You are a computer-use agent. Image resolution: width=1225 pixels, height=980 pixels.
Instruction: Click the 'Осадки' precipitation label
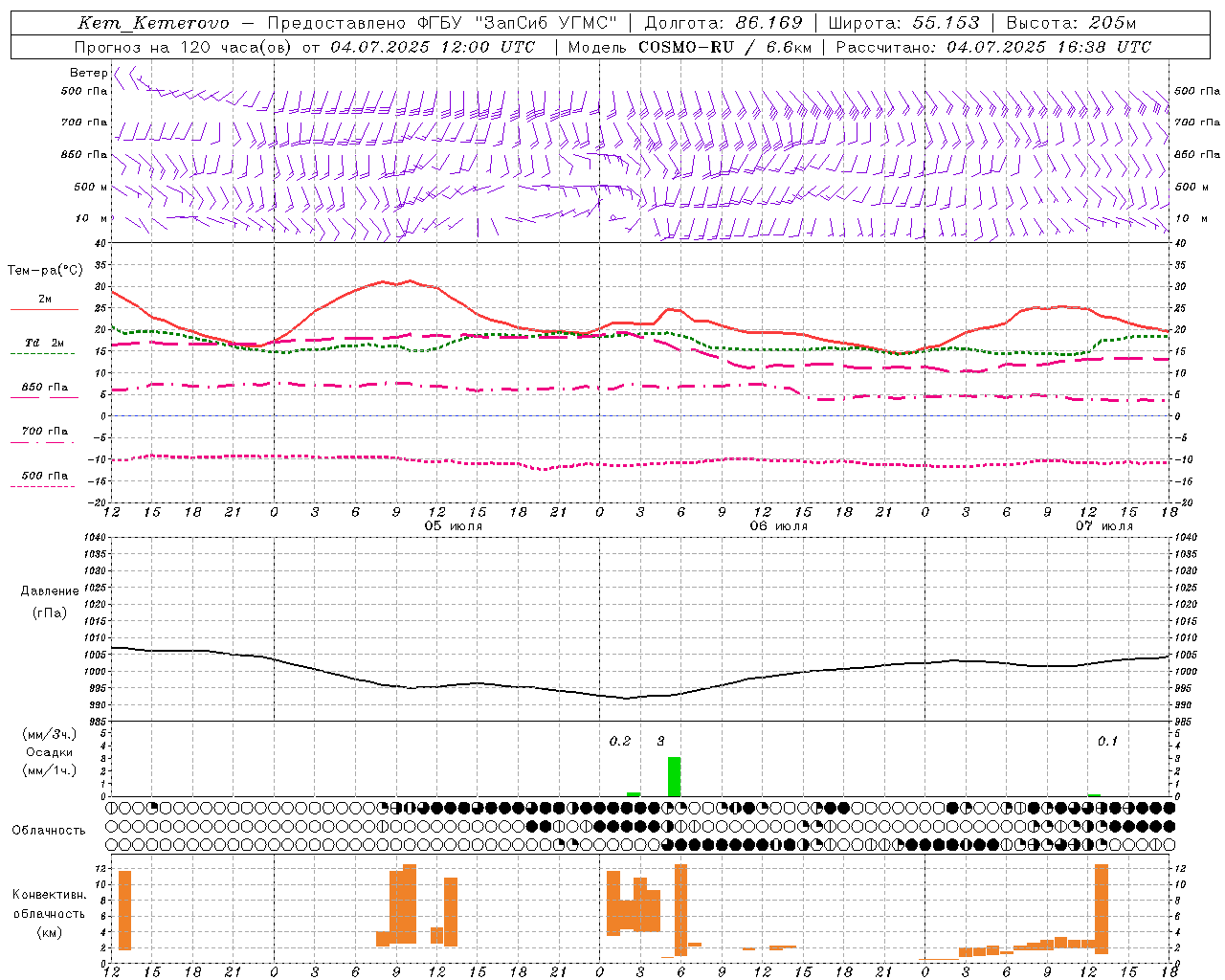tap(50, 752)
